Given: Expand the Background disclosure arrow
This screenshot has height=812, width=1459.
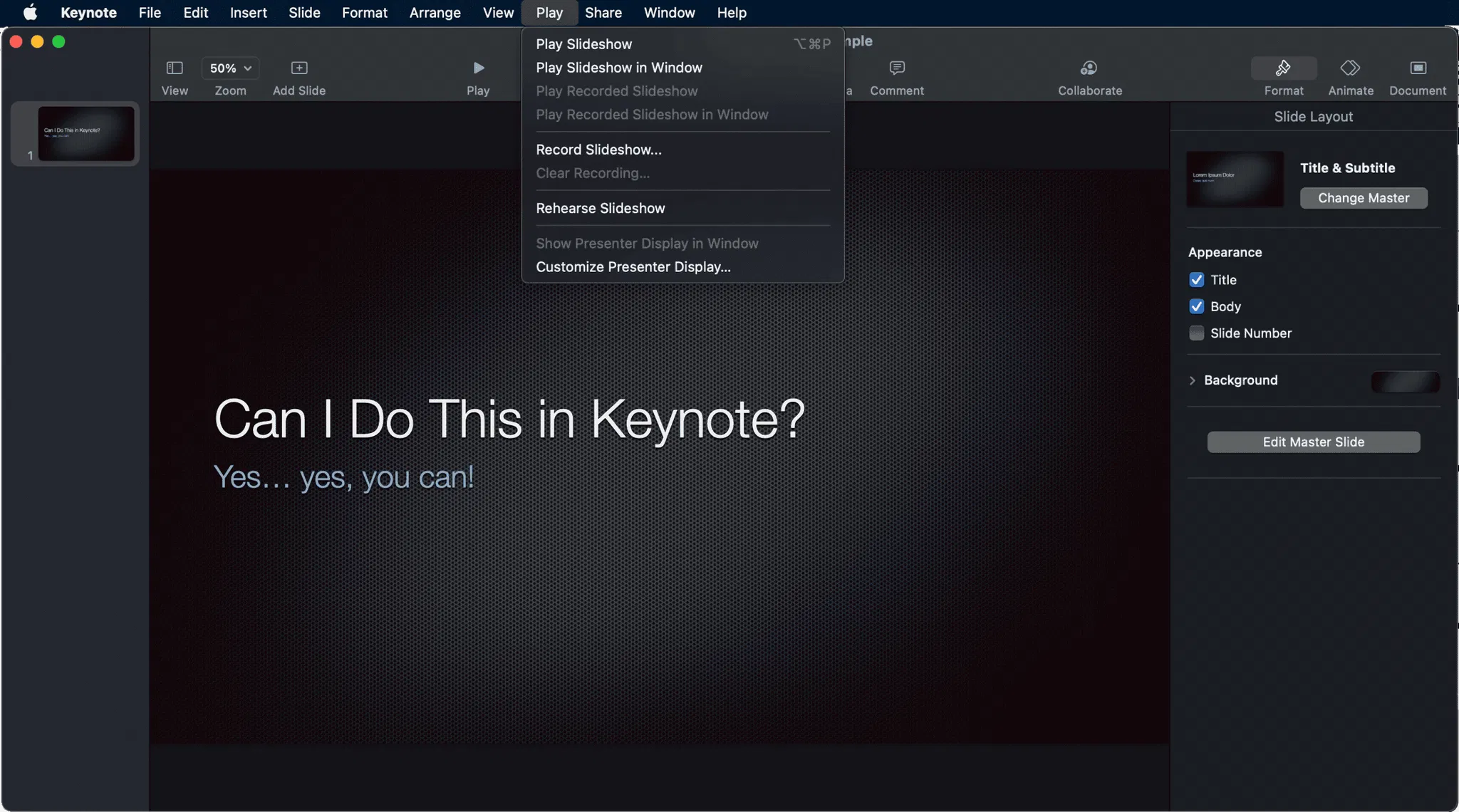Looking at the screenshot, I should [x=1193, y=380].
